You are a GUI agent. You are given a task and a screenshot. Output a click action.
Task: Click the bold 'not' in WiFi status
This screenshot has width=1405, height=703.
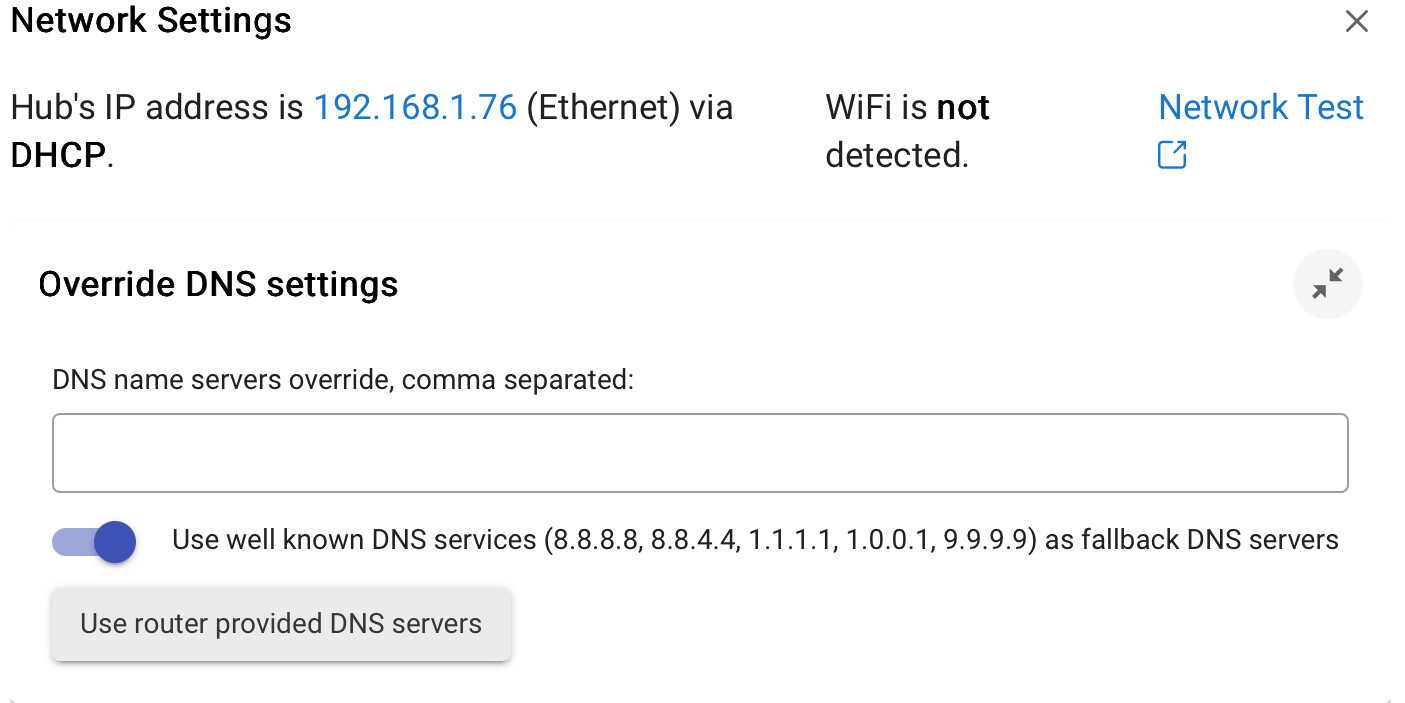click(x=963, y=107)
